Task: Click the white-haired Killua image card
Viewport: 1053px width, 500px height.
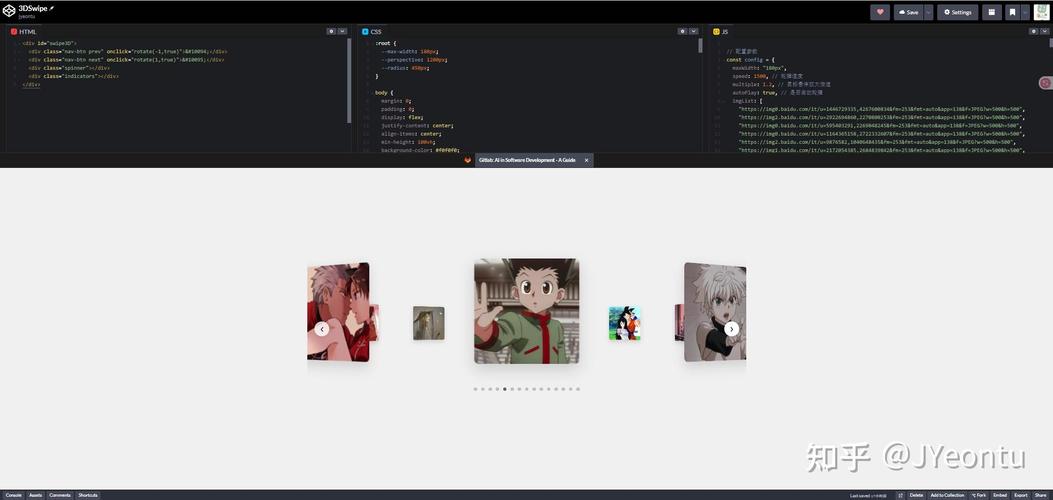Action: (715, 312)
